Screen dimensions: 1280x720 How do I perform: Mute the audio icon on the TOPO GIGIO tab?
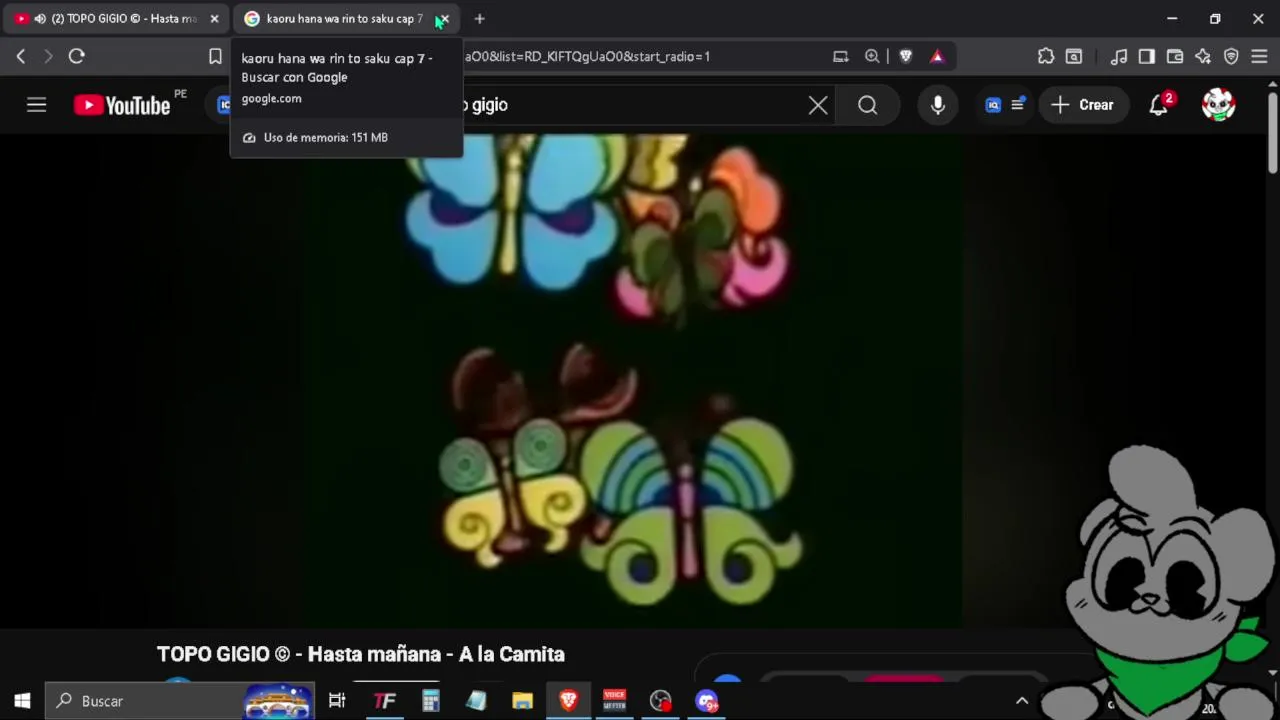pyautogui.click(x=40, y=19)
